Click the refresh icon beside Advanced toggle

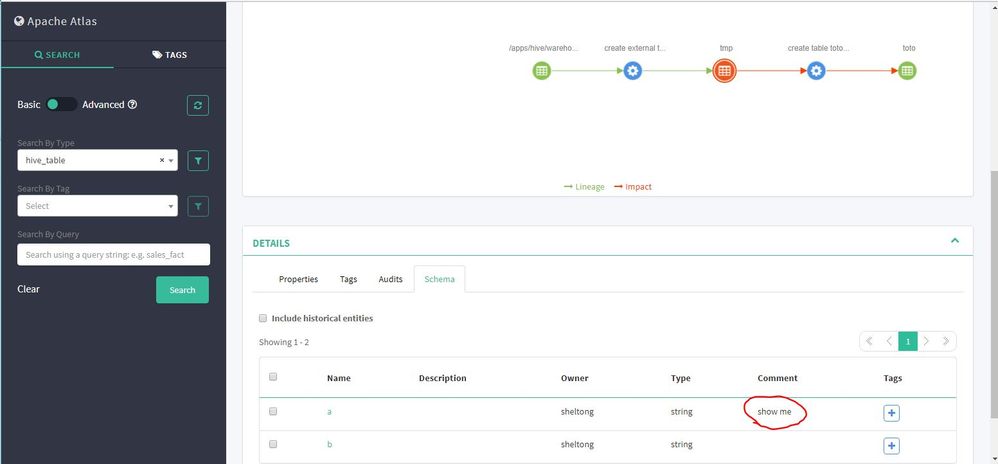click(x=198, y=105)
